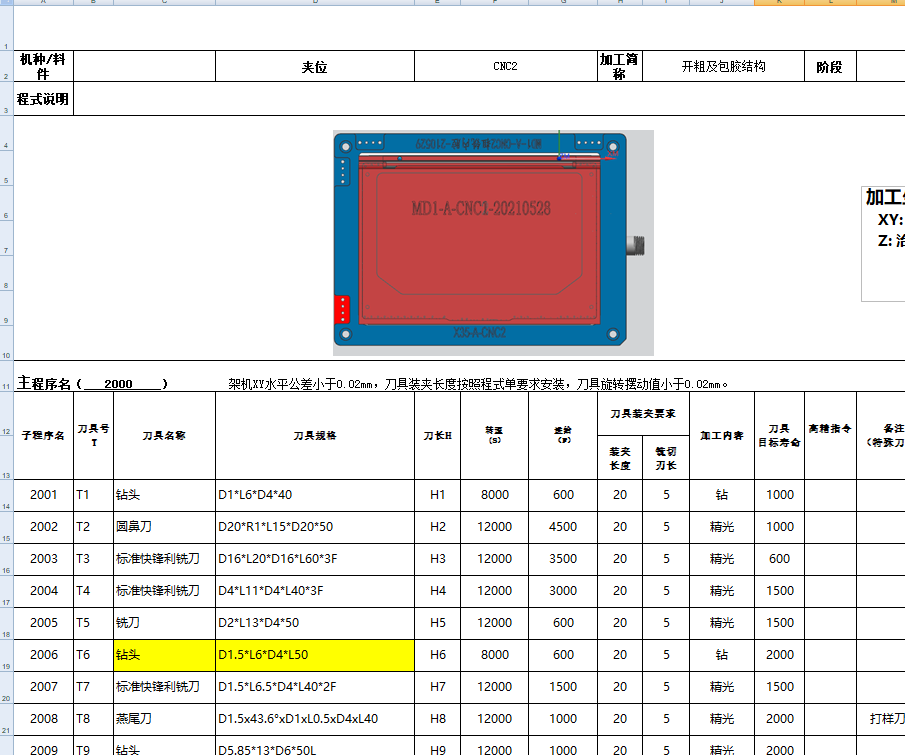Select the 燕尾刀 tool name cell
This screenshot has width=905, height=755.
click(x=137, y=719)
